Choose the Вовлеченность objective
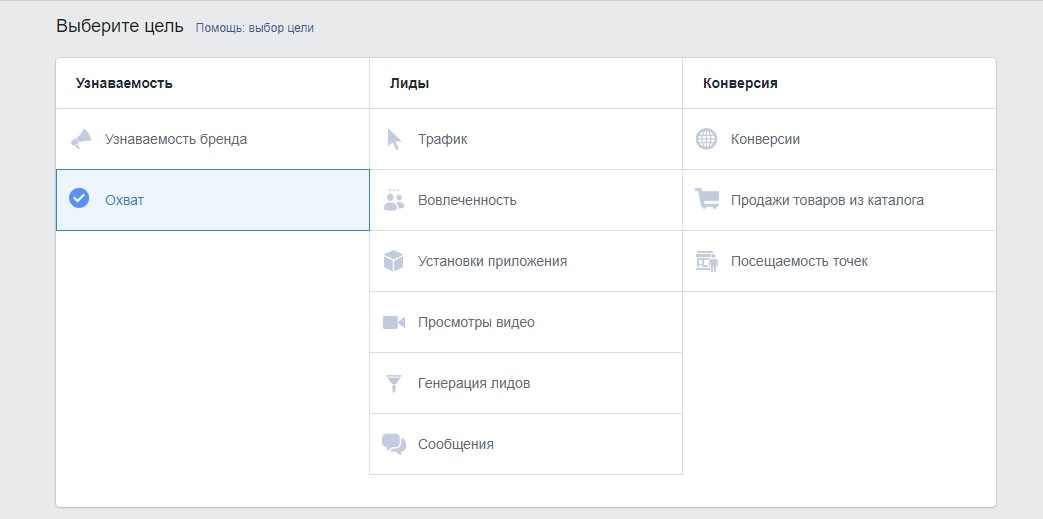This screenshot has height=519, width=1043. (526, 200)
